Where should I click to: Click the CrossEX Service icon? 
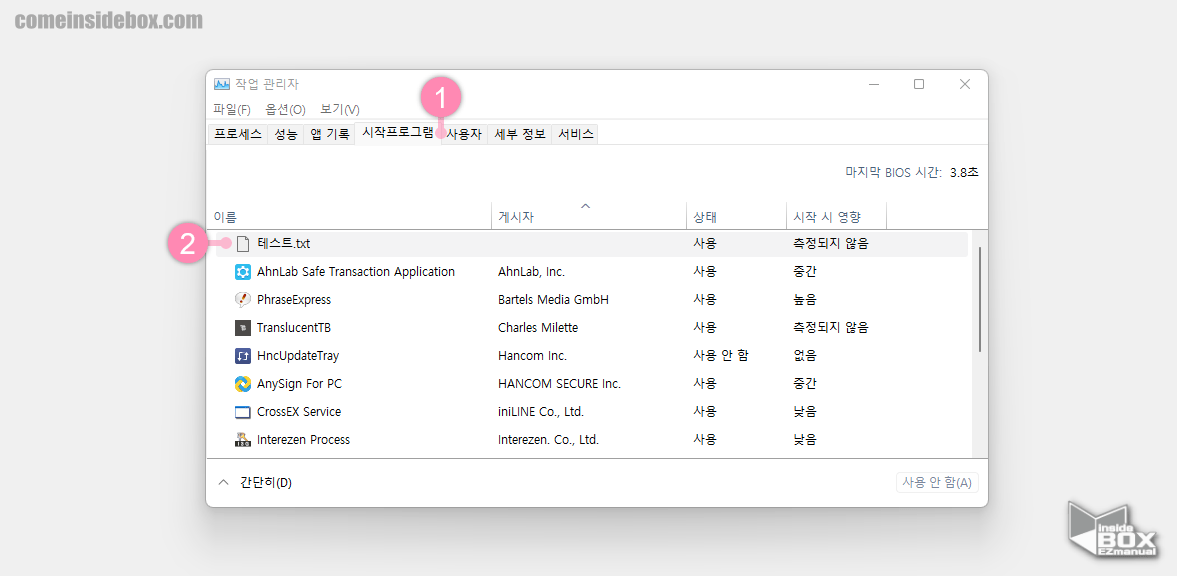[241, 411]
